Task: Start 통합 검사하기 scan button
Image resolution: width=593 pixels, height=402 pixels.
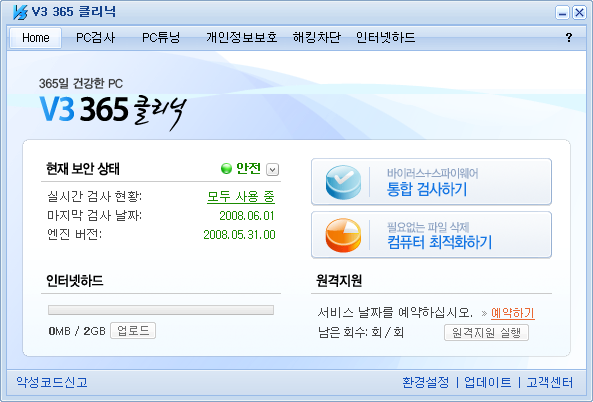Action: coord(431,182)
